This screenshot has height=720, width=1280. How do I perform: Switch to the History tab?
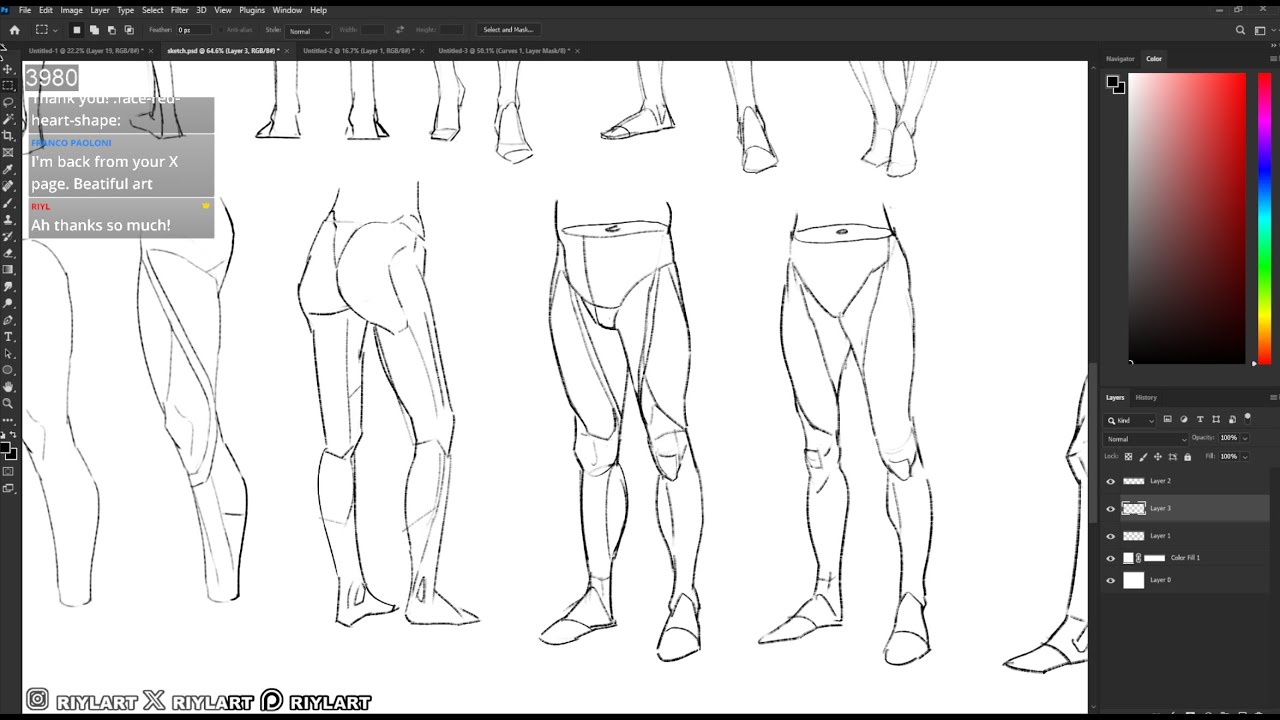coord(1146,398)
